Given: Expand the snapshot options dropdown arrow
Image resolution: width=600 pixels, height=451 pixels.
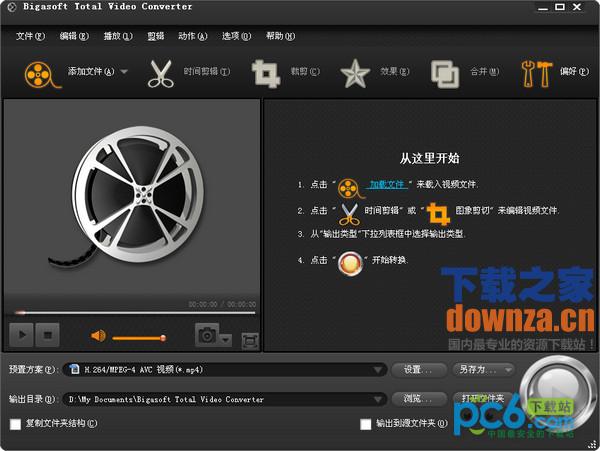Looking at the screenshot, I should (x=226, y=340).
